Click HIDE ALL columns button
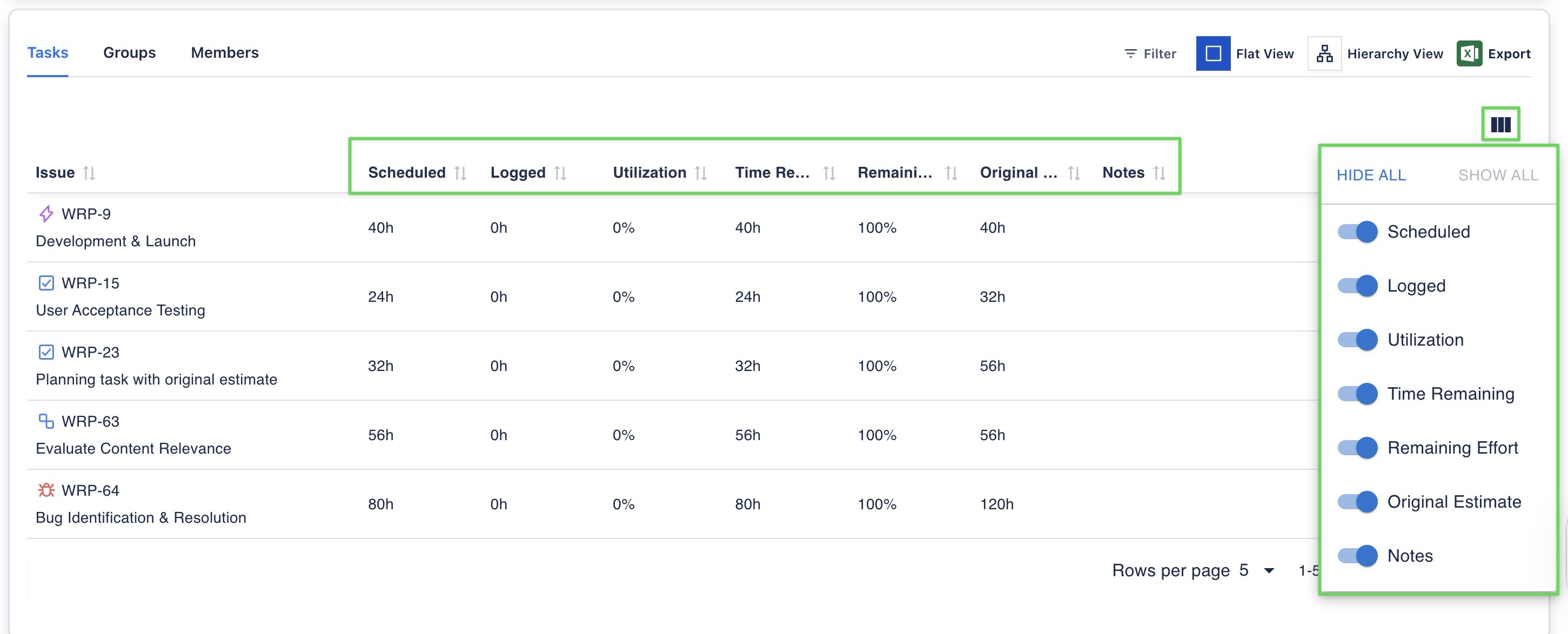 (x=1371, y=175)
